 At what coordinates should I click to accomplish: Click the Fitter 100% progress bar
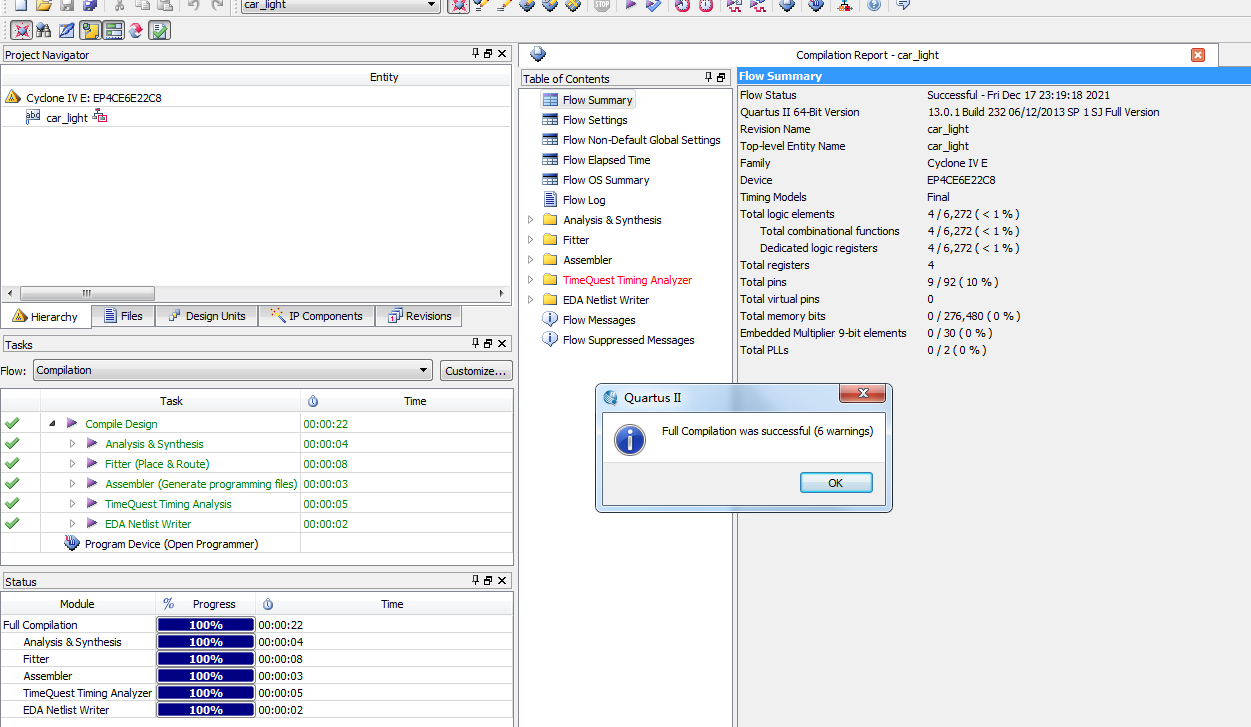point(205,659)
